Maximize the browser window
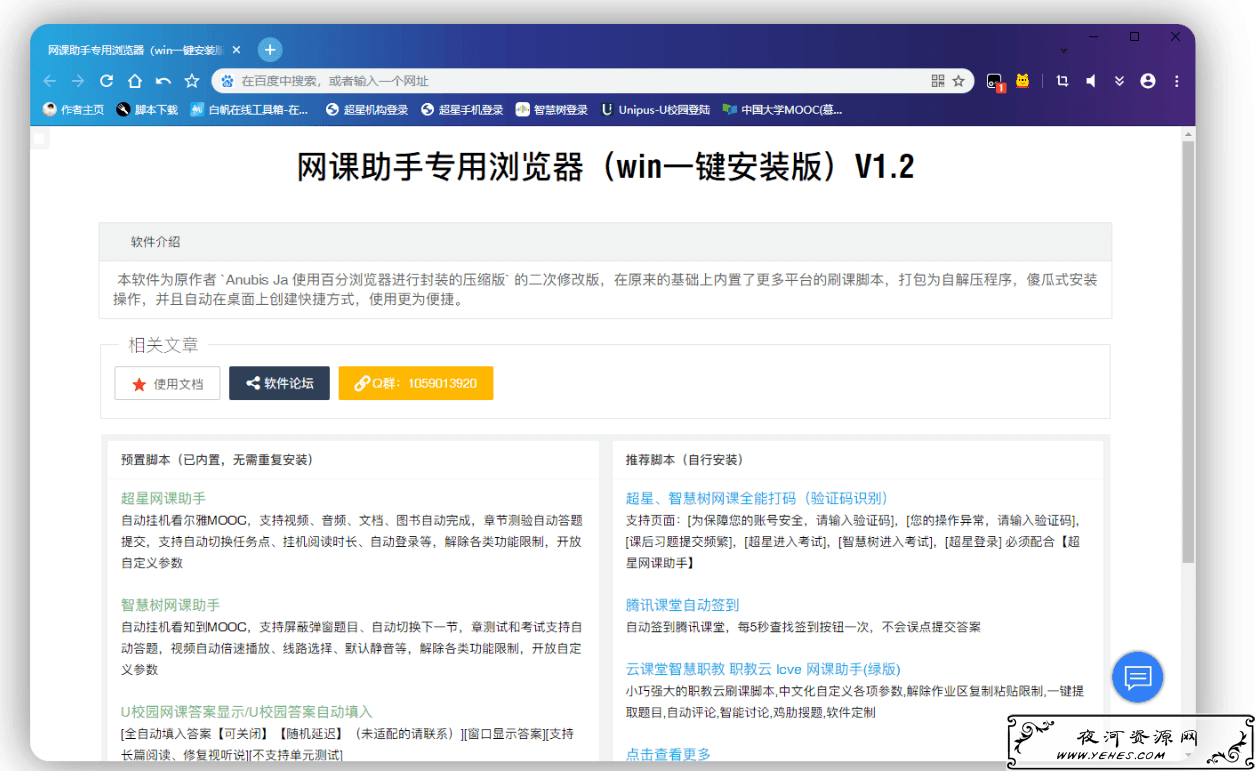Screen dimensions: 1256x771 pos(1134,36)
